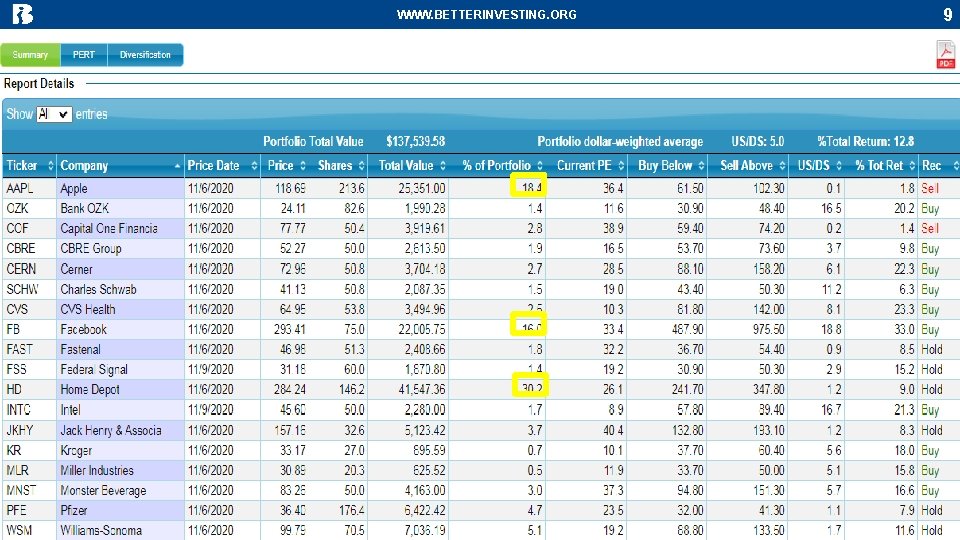The image size is (960, 540).
Task: Click Facebook total value 22,005.75
Action: [421, 329]
